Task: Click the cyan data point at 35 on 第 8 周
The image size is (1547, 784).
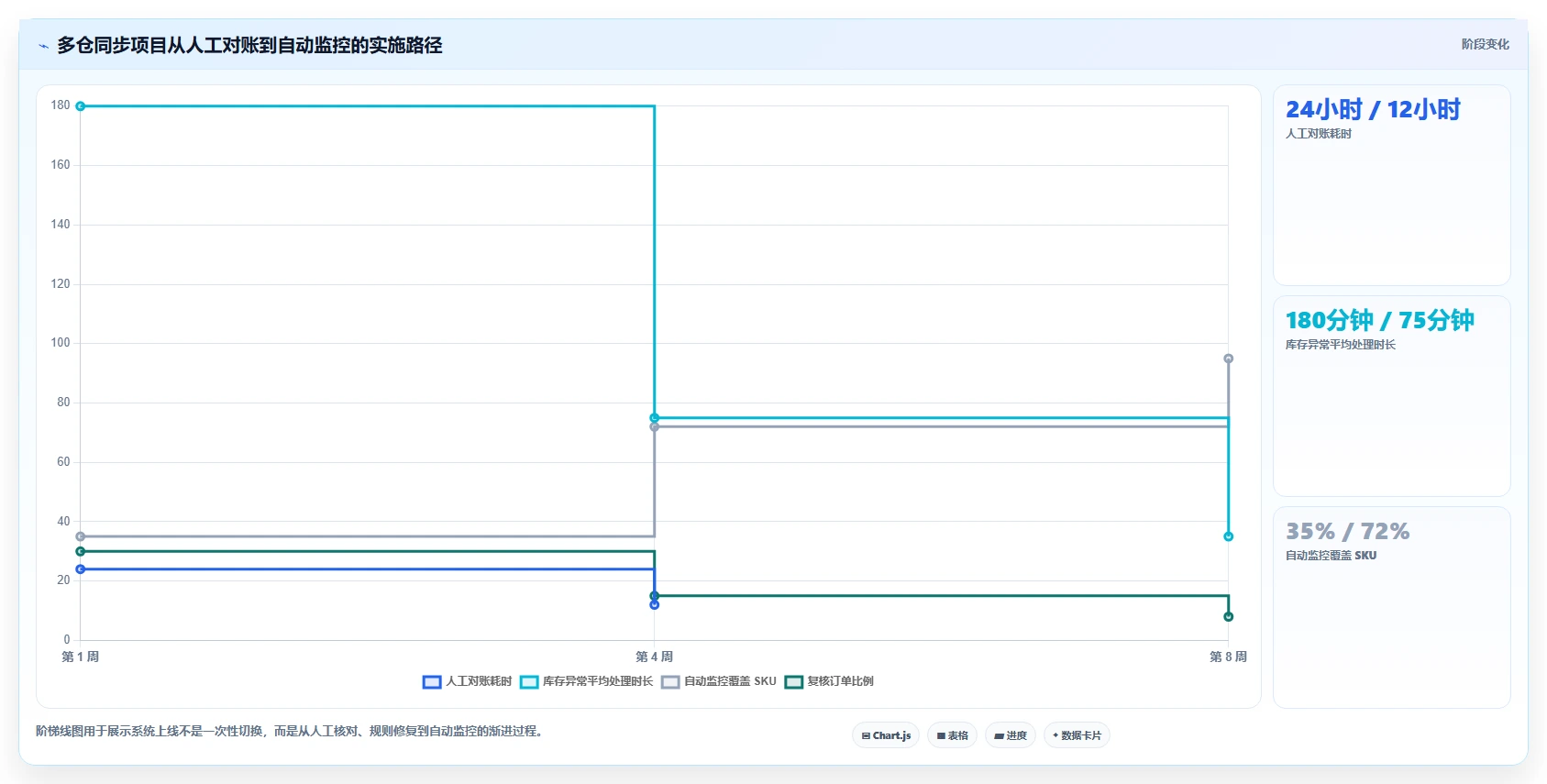Action: (1229, 536)
